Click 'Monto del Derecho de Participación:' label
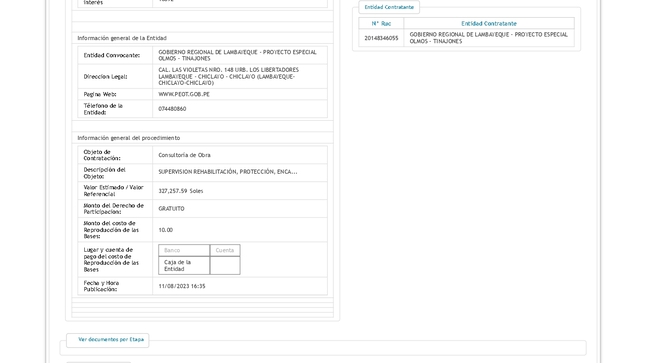Image resolution: width=645 pixels, height=363 pixels. tap(114, 209)
